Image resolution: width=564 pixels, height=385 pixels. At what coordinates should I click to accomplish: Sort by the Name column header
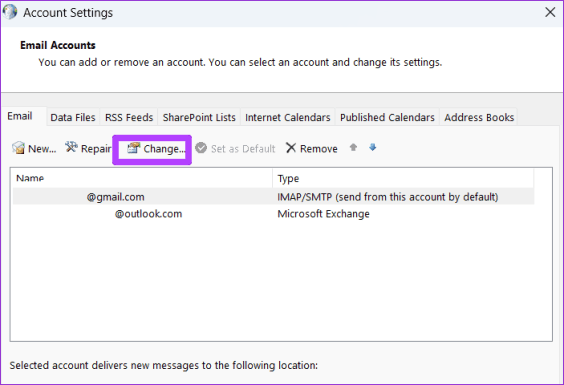pyautogui.click(x=142, y=178)
